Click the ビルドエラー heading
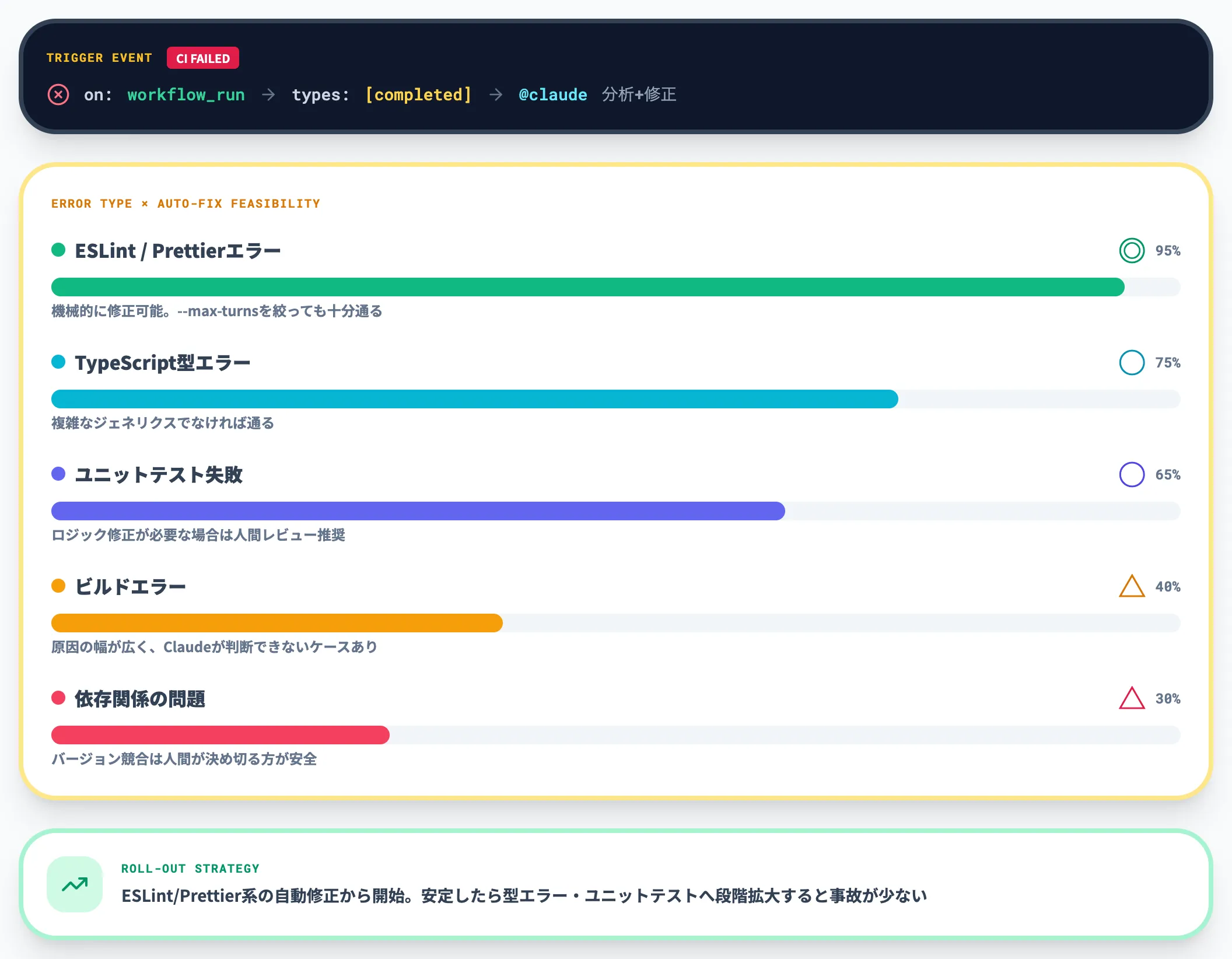 [x=131, y=587]
